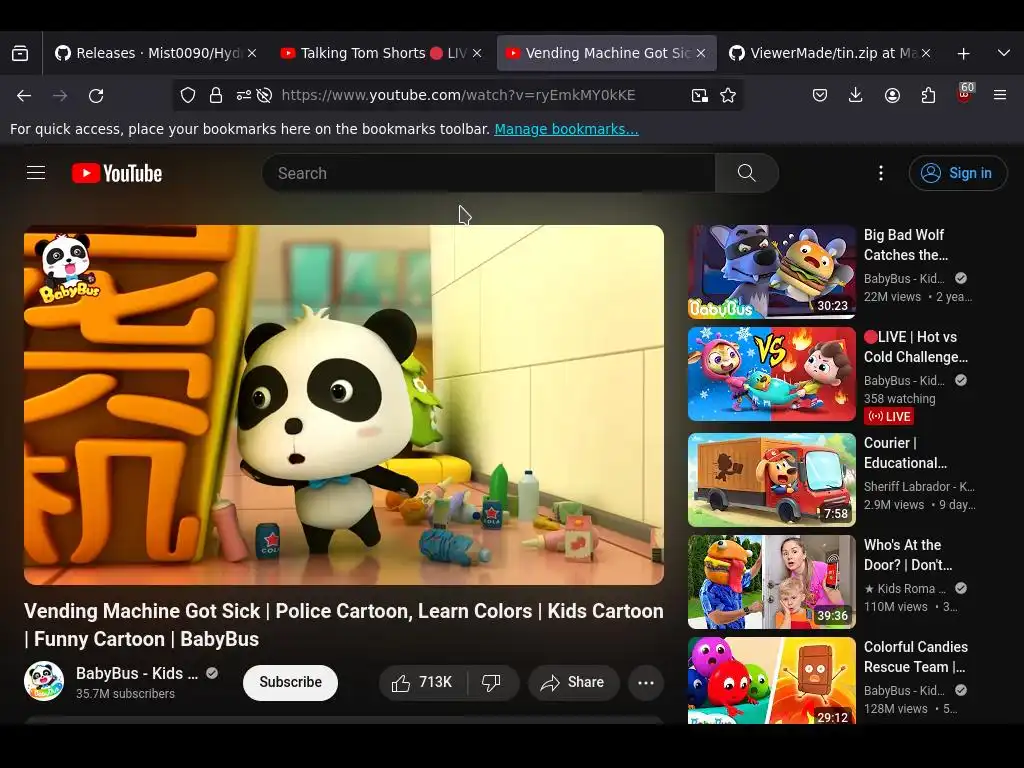
Task: Subscribe to BabyBus channel
Action: coord(291,682)
